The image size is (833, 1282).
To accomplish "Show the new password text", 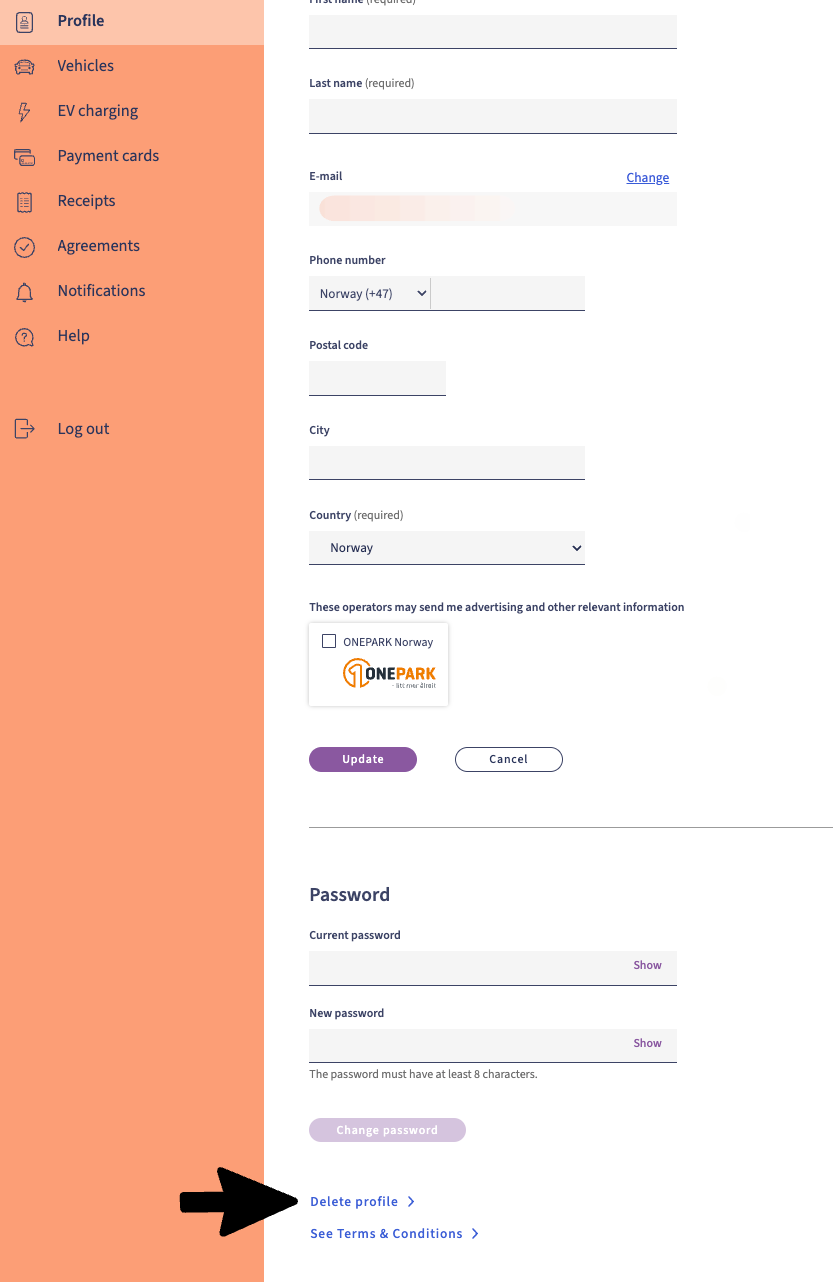I will pyautogui.click(x=647, y=1043).
